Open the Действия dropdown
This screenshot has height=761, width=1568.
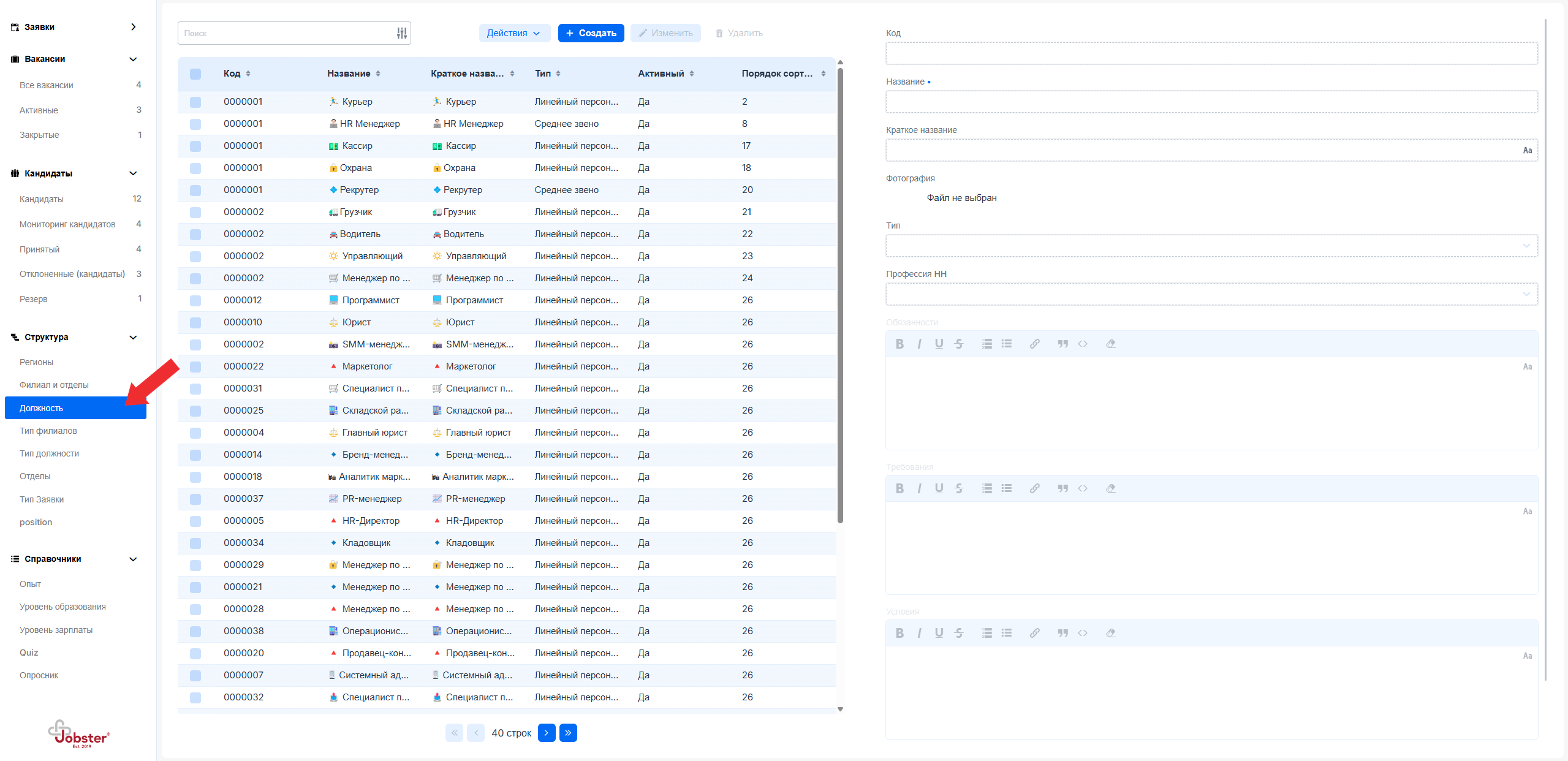(x=513, y=33)
